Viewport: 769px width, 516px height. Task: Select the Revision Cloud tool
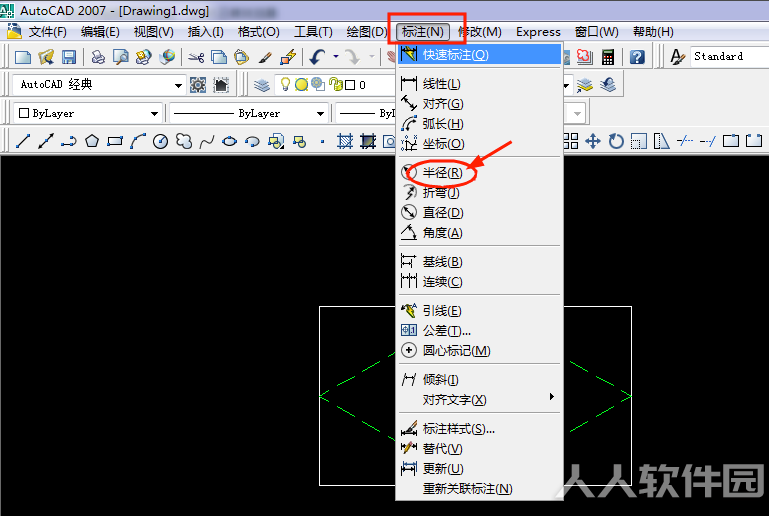pyautogui.click(x=184, y=141)
